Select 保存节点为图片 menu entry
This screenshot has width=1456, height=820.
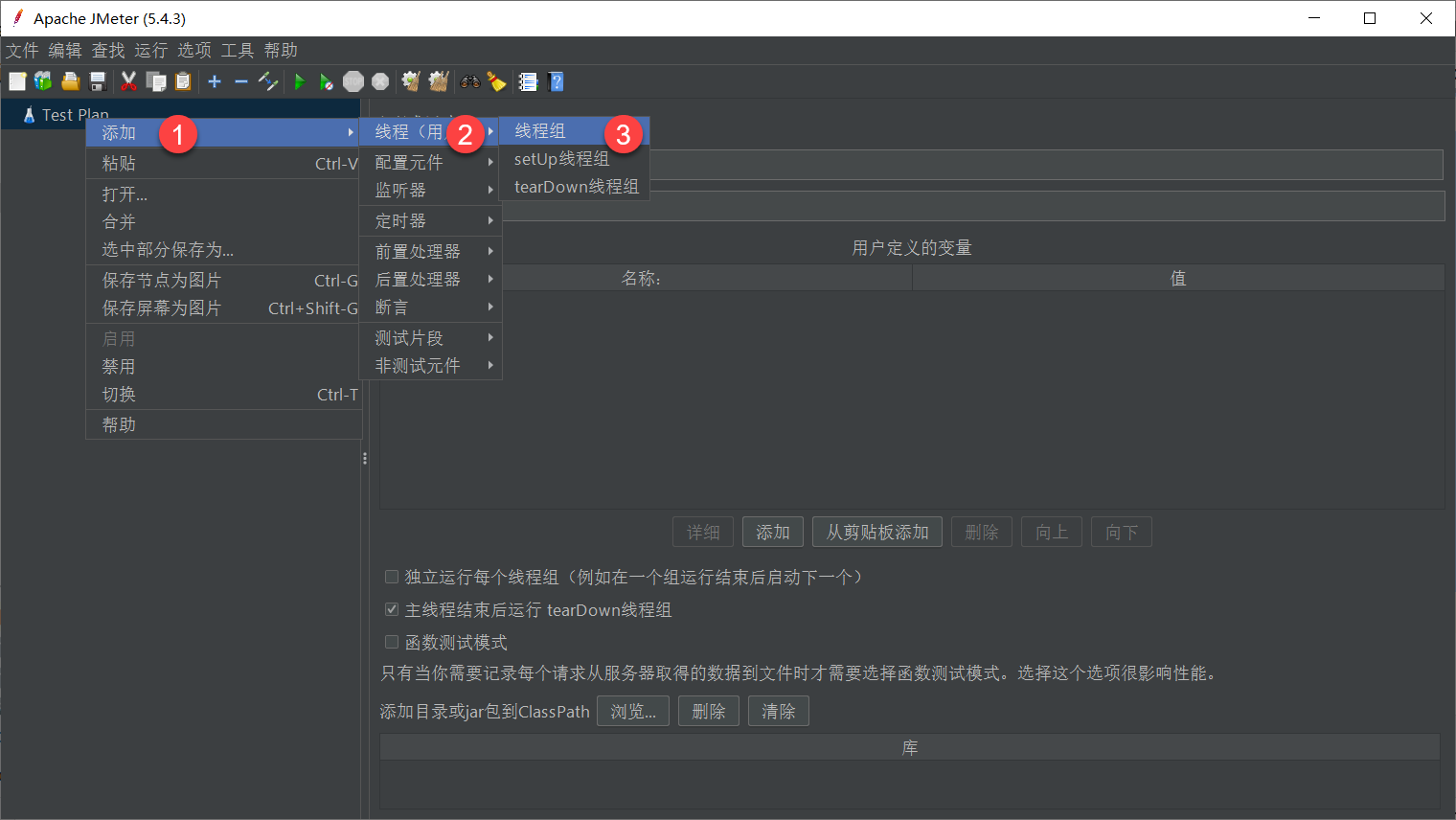[223, 280]
